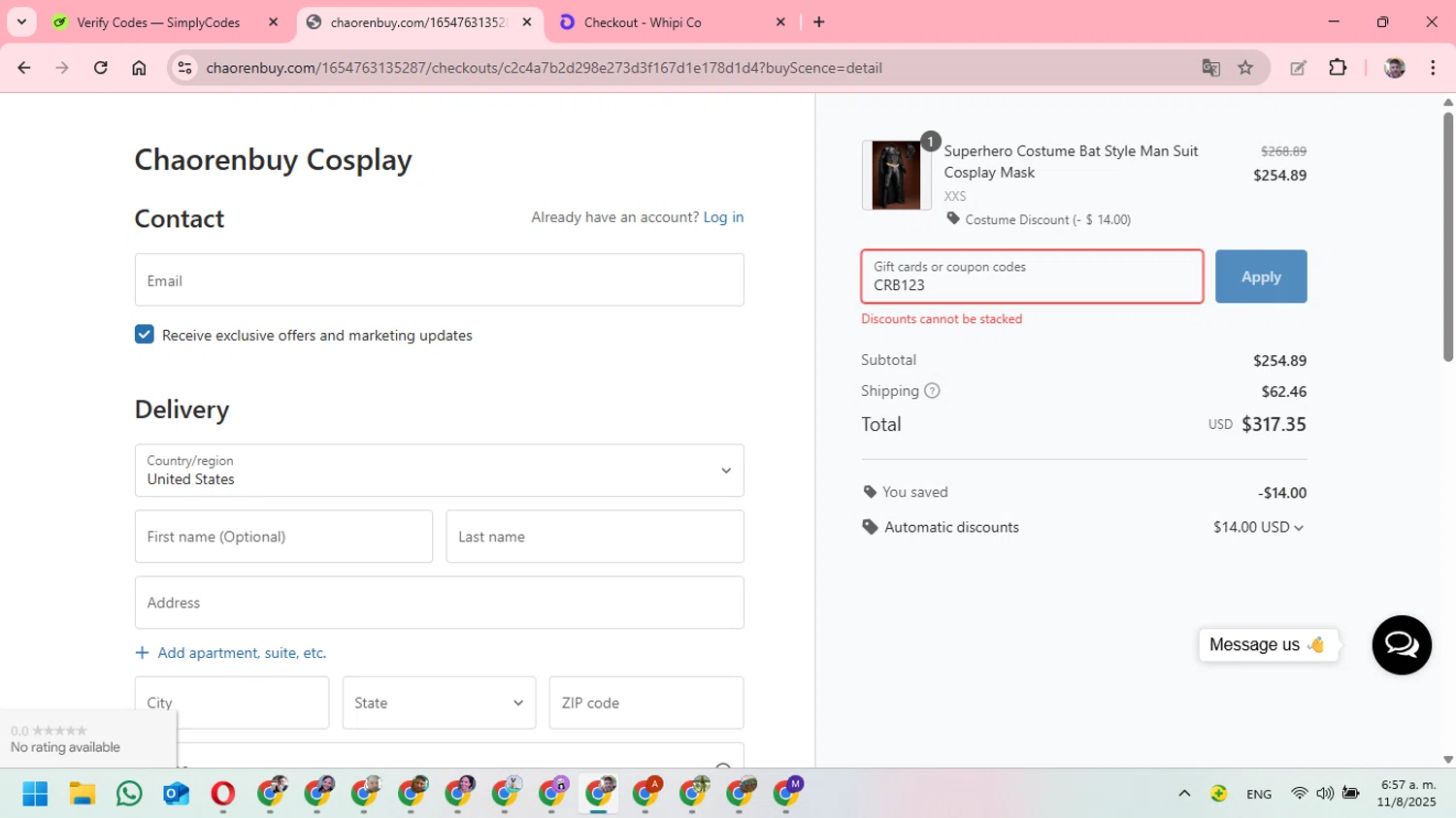Open Chrome's three-dot menu

click(x=1433, y=68)
